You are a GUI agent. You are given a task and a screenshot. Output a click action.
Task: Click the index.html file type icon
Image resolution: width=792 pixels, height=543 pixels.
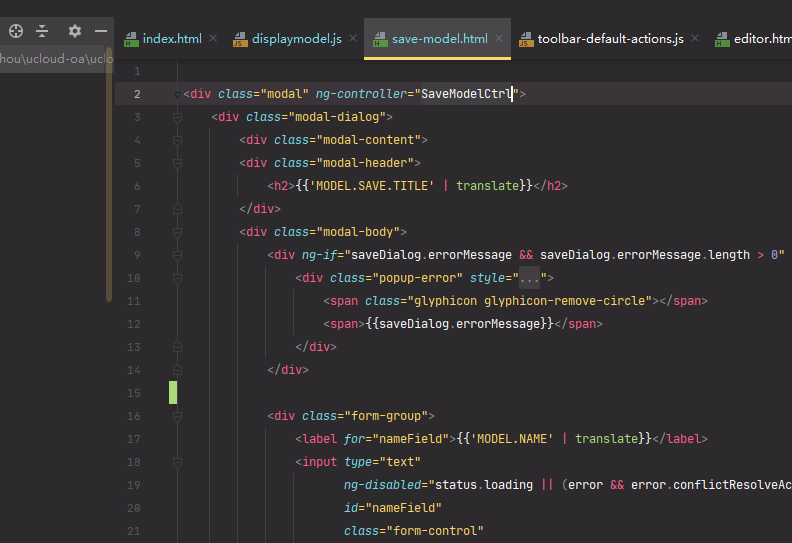pos(131,39)
